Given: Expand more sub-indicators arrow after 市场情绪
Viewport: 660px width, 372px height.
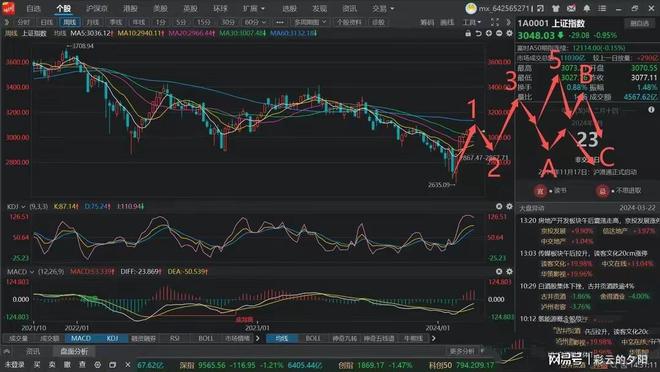Looking at the screenshot, I should tap(258, 338).
